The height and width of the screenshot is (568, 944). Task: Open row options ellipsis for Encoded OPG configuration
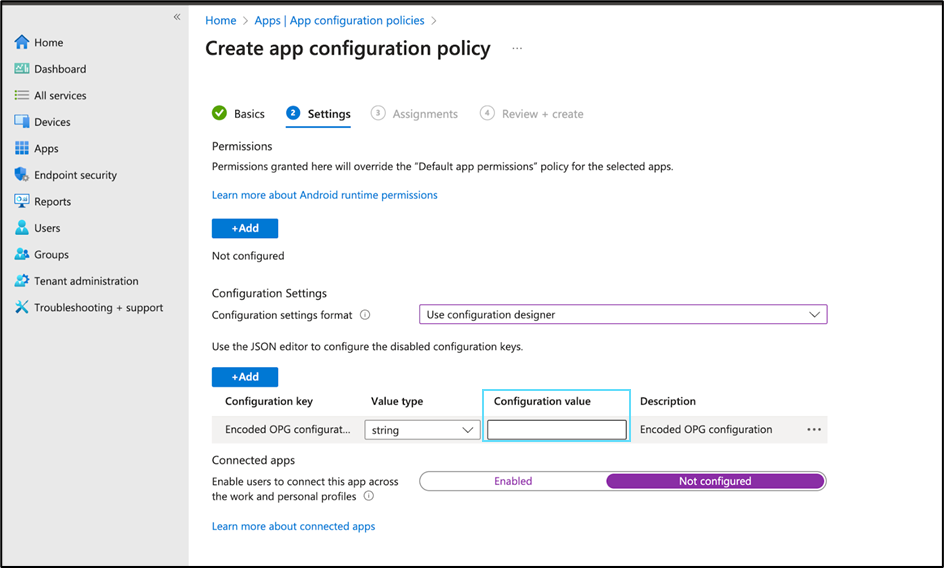pos(814,430)
